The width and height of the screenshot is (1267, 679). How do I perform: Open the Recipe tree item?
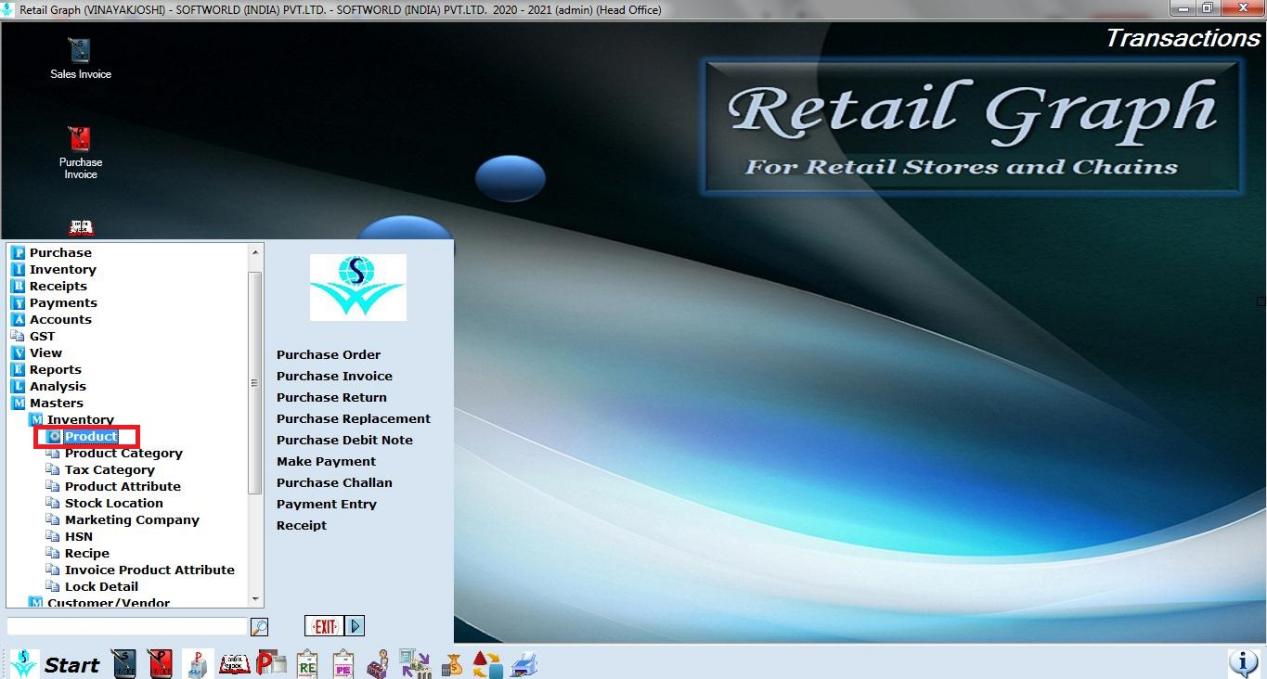[x=87, y=553]
